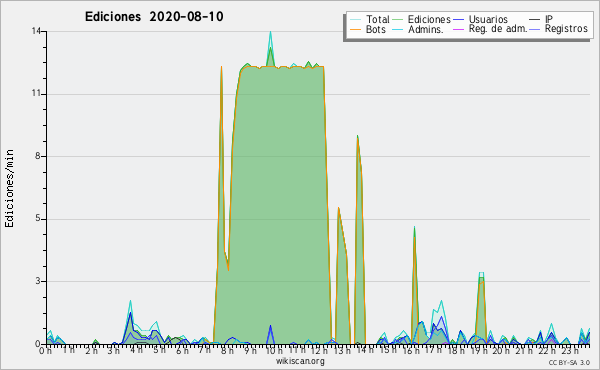Click the 'CC BY-SA 3.0' license text
This screenshot has height=370, width=600.
[x=569, y=362]
